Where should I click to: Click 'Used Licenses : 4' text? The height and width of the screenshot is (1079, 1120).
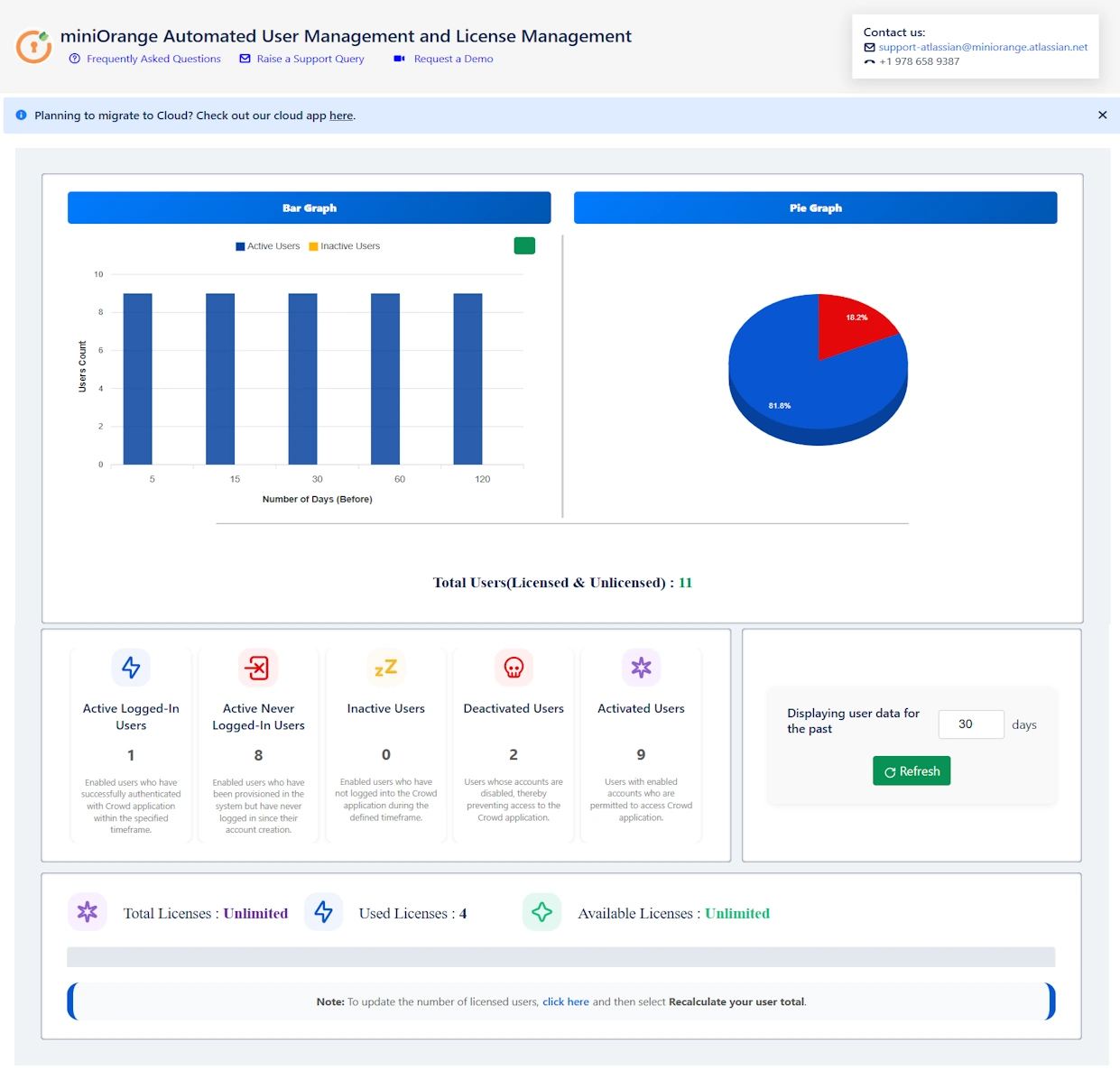click(x=412, y=913)
